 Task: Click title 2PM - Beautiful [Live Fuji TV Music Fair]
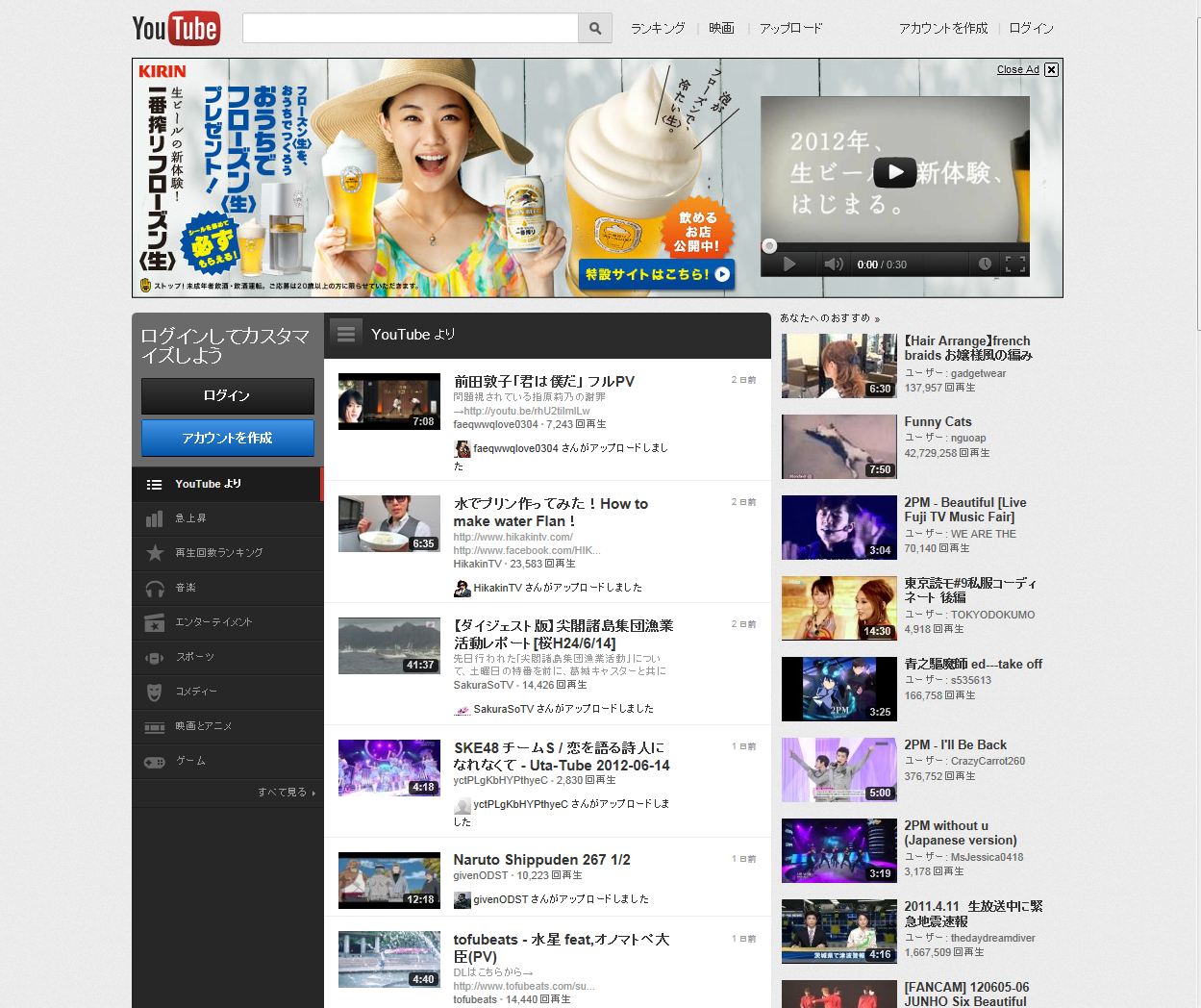(965, 510)
